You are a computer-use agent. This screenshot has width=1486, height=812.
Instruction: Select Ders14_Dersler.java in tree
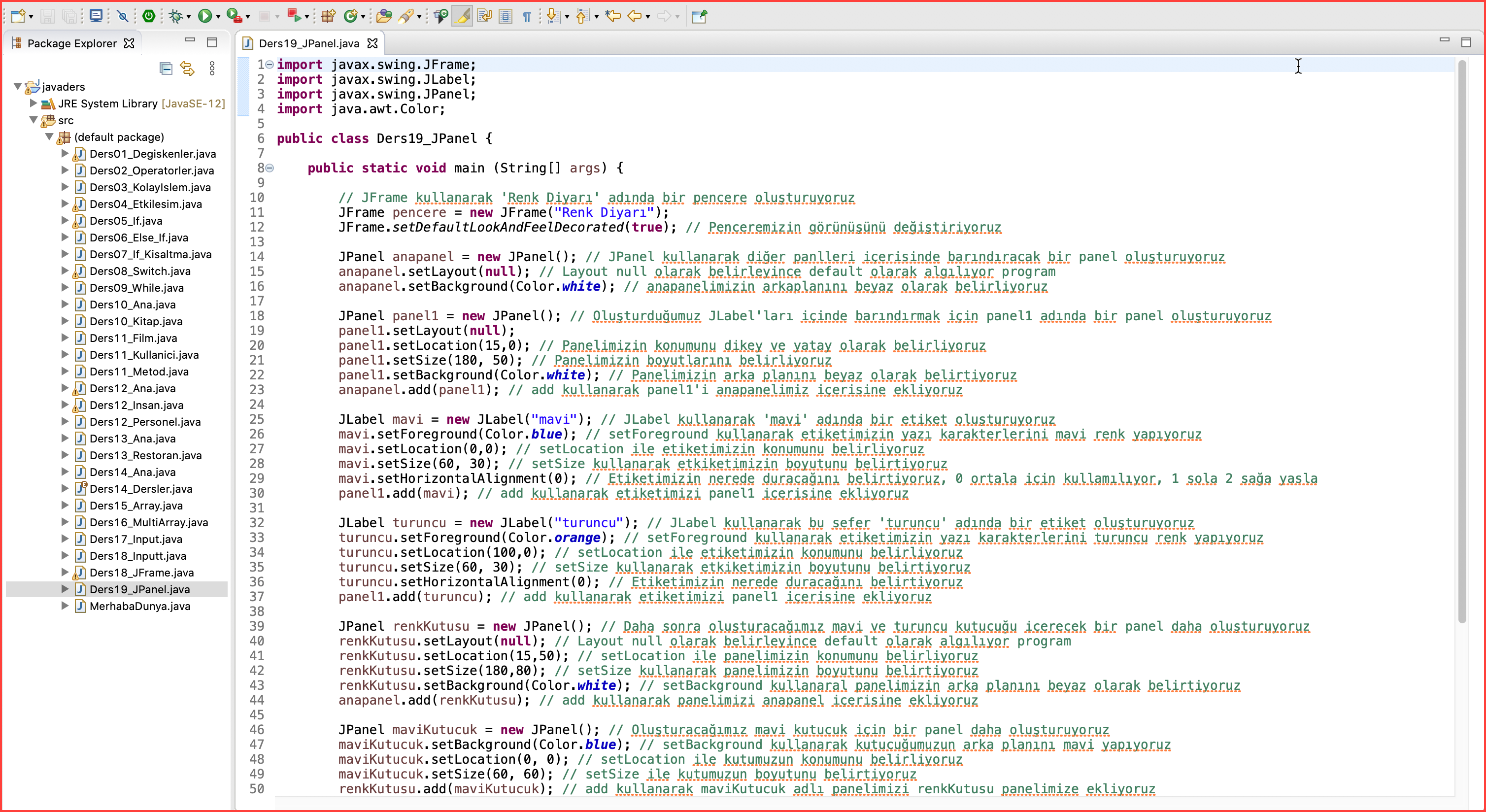tap(141, 488)
